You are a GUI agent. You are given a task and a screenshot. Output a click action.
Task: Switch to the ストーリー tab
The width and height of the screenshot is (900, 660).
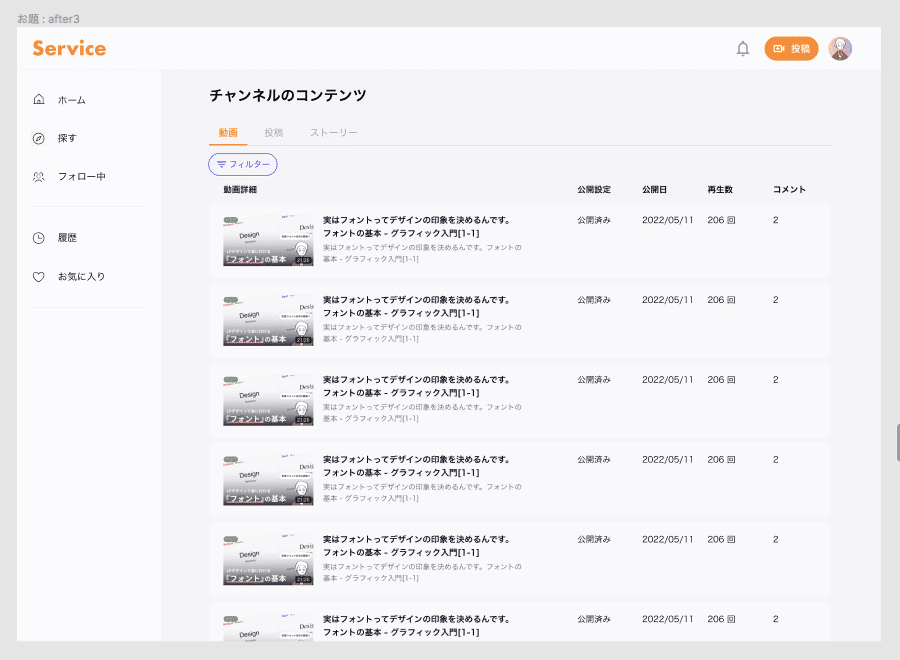333,133
